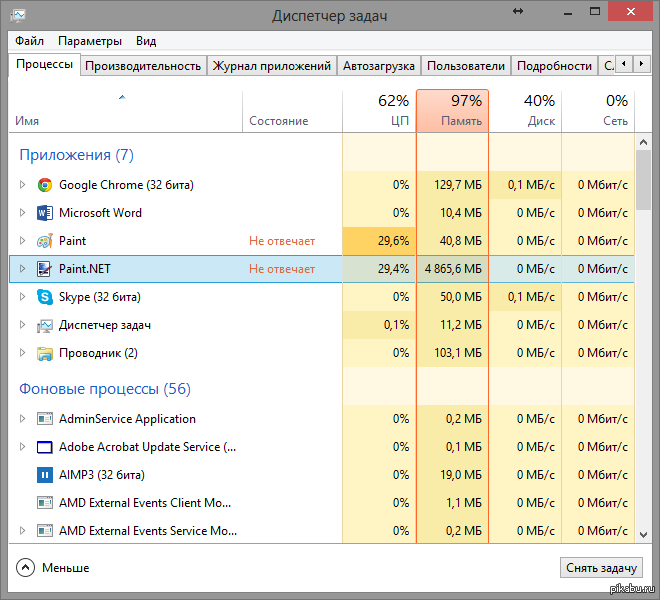Click the Проводник folder icon
The height and width of the screenshot is (600, 660).
(45, 353)
